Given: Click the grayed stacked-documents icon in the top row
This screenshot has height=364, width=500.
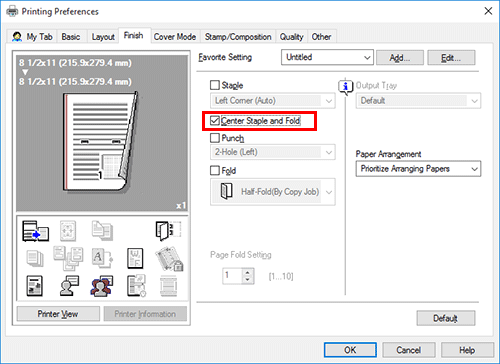Looking at the screenshot, I should (102, 231).
